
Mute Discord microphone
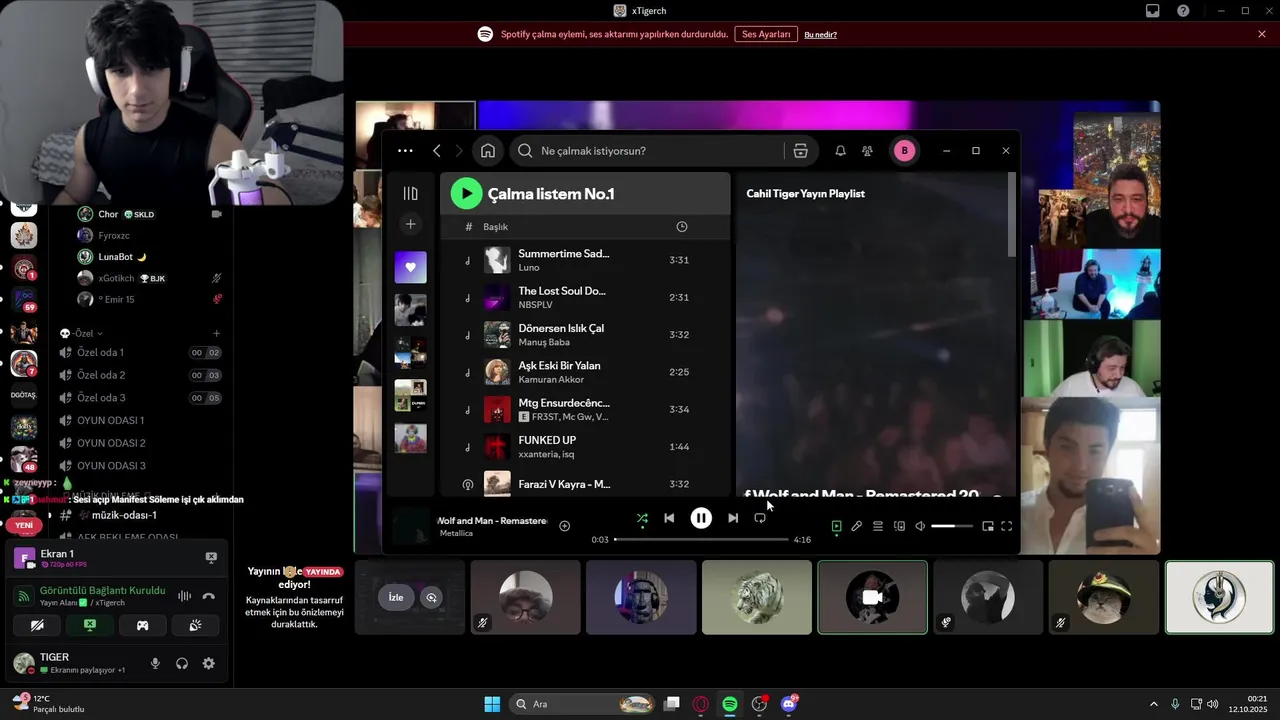[x=155, y=663]
